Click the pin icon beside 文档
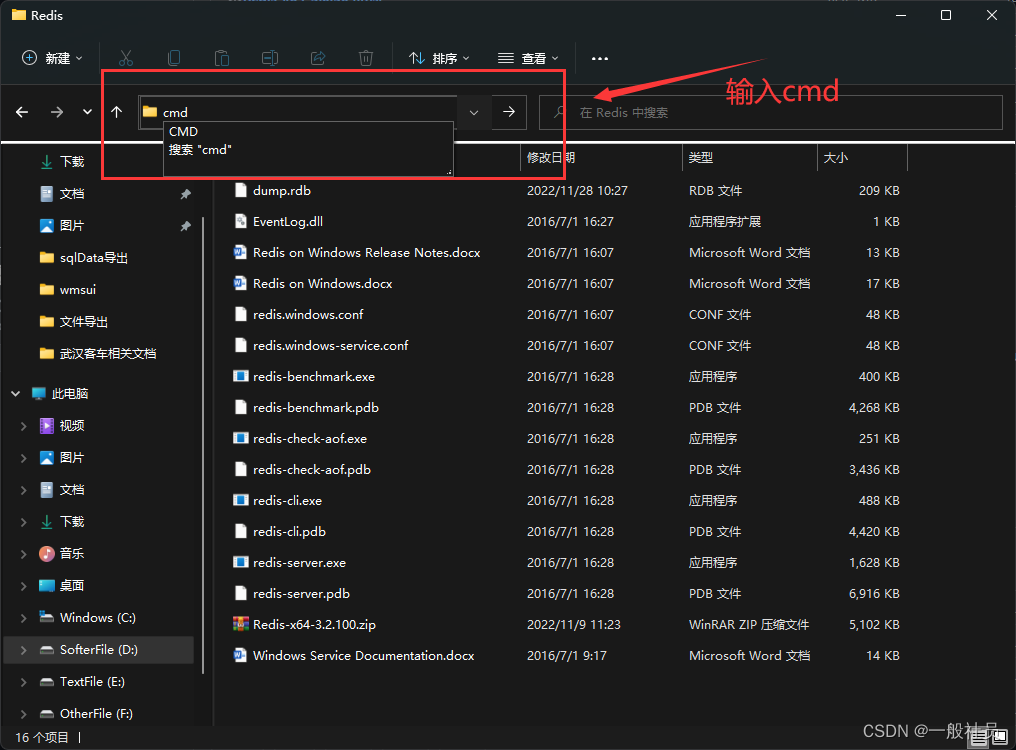This screenshot has width=1016, height=750. (185, 194)
